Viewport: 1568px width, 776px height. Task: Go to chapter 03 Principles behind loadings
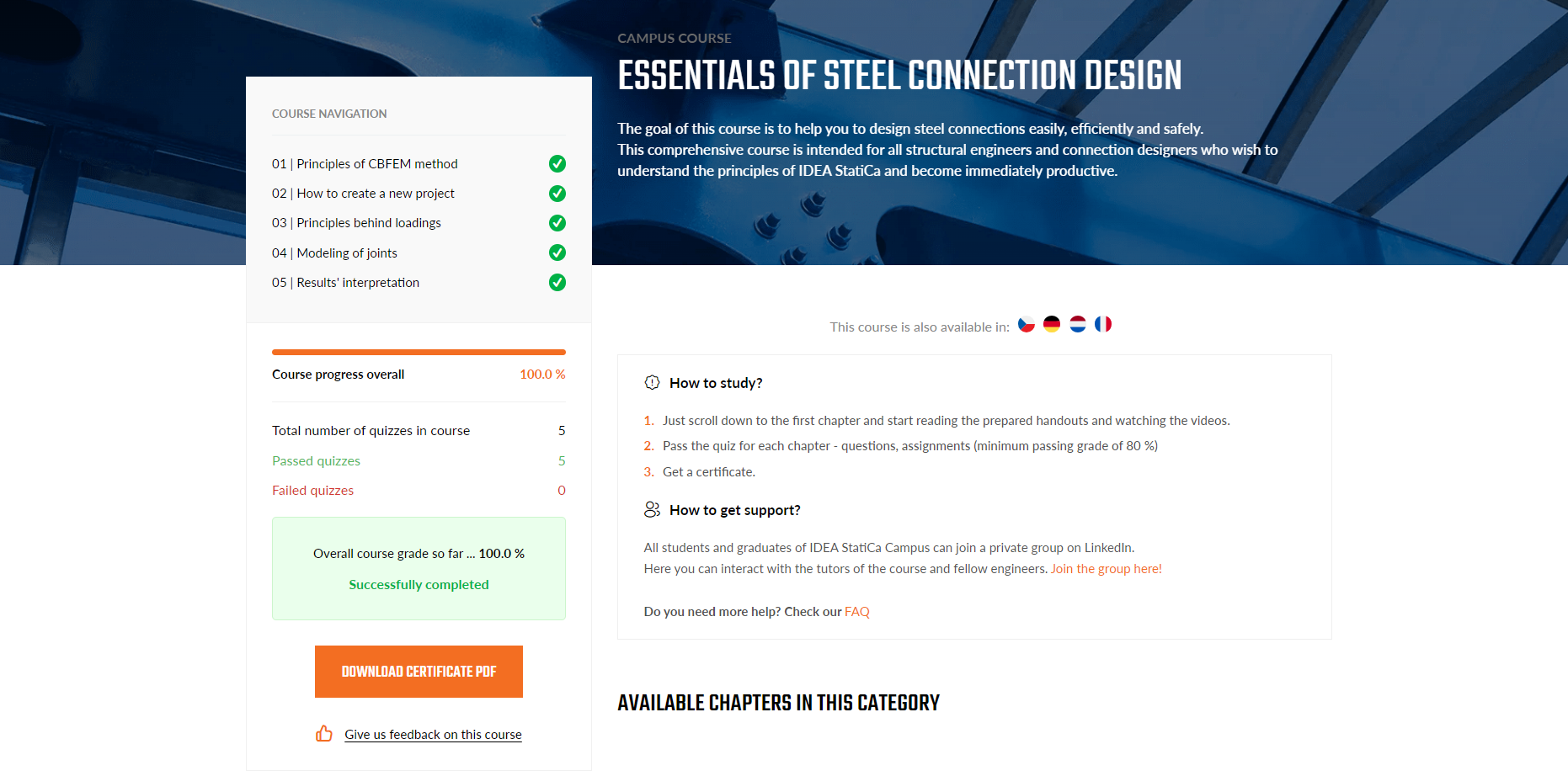pyautogui.click(x=356, y=223)
